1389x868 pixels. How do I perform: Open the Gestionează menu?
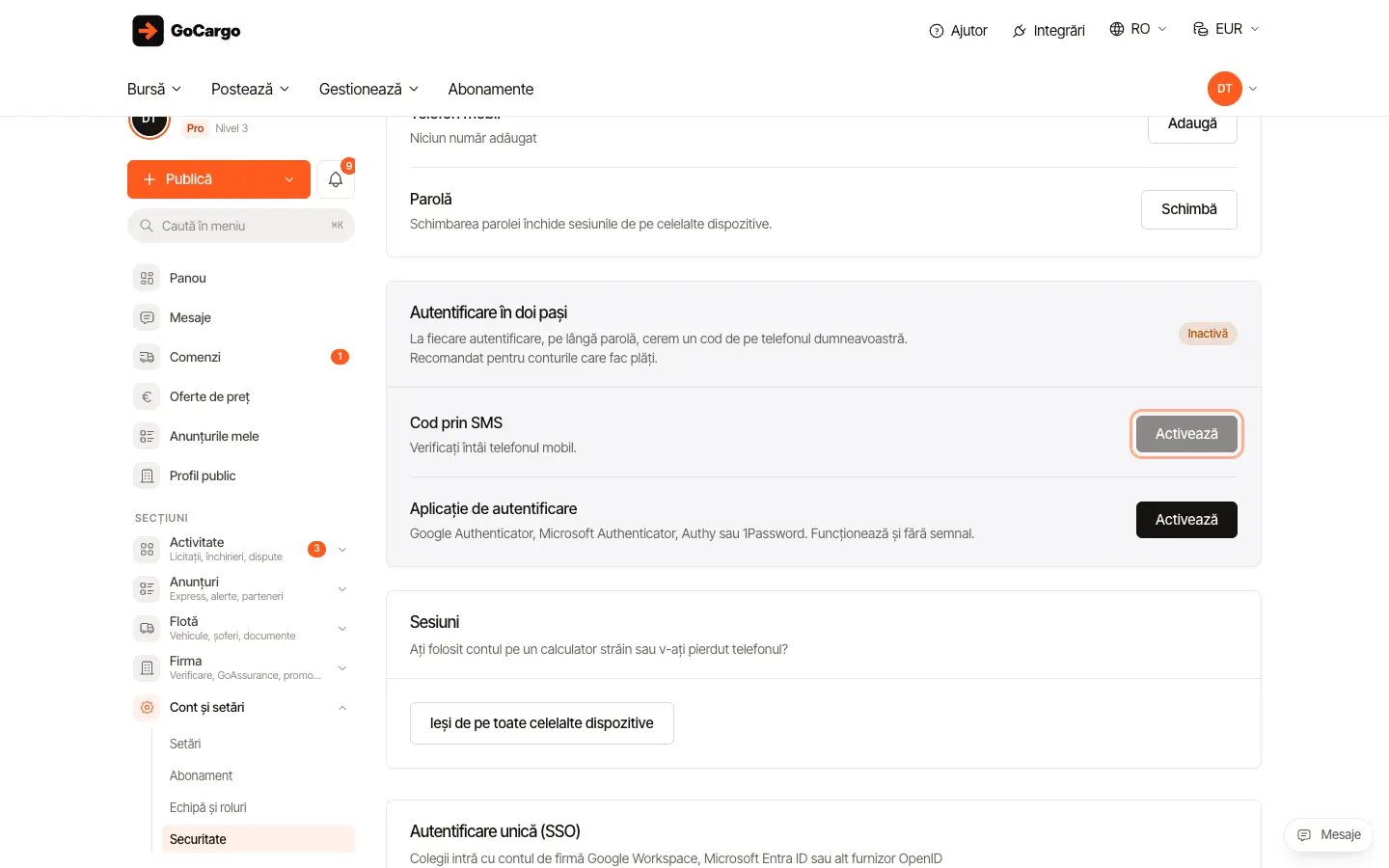click(x=368, y=89)
